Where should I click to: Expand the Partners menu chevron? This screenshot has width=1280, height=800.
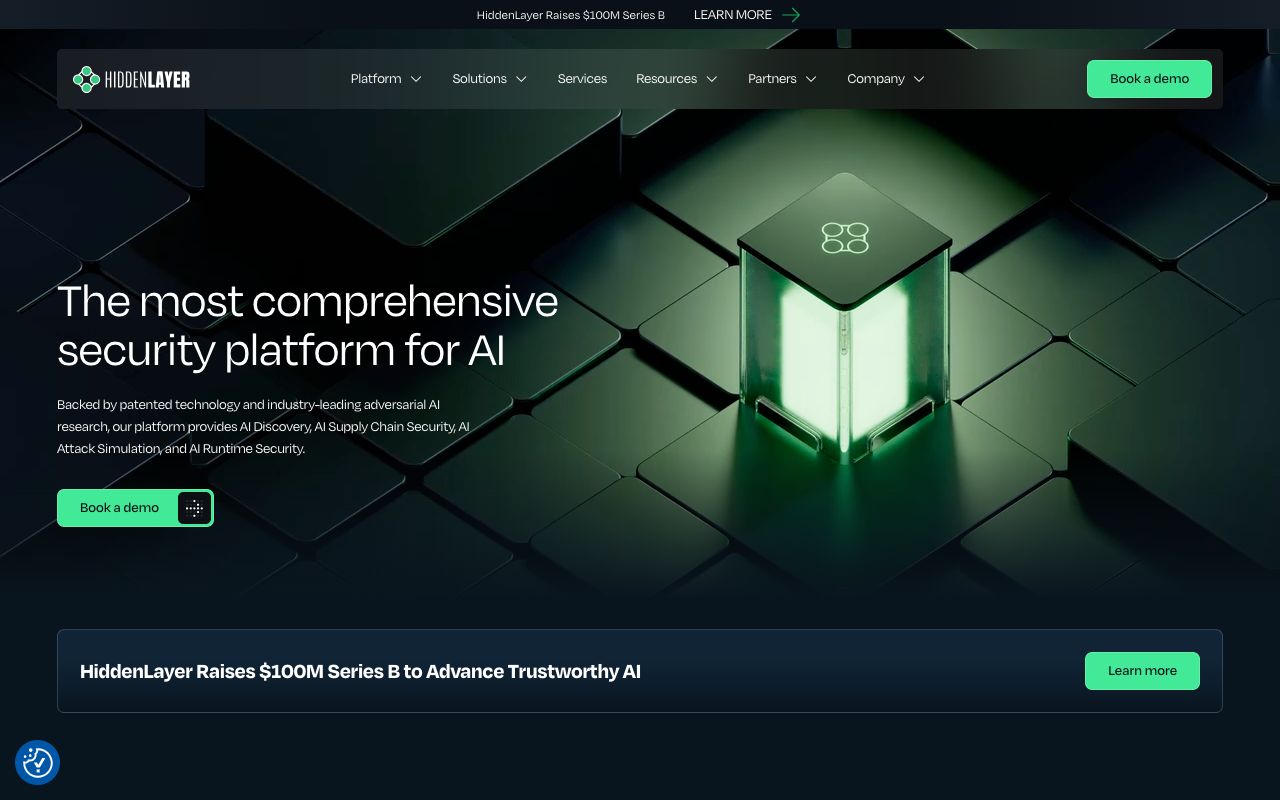point(811,79)
